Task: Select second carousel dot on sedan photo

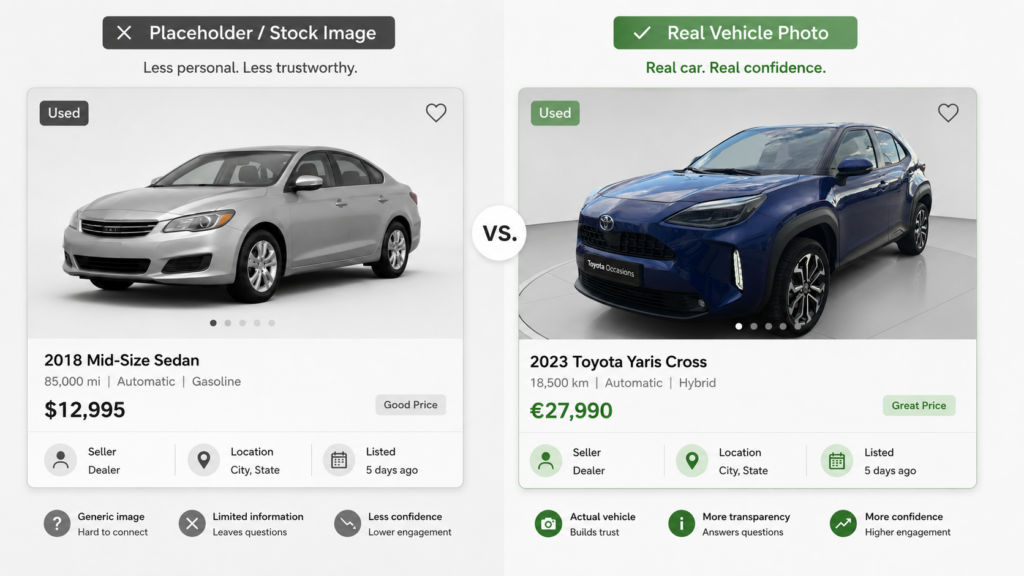Action: 228,323
